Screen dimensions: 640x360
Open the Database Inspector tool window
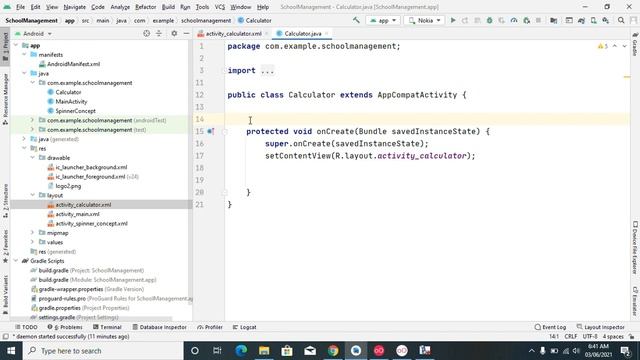pyautogui.click(x=160, y=327)
